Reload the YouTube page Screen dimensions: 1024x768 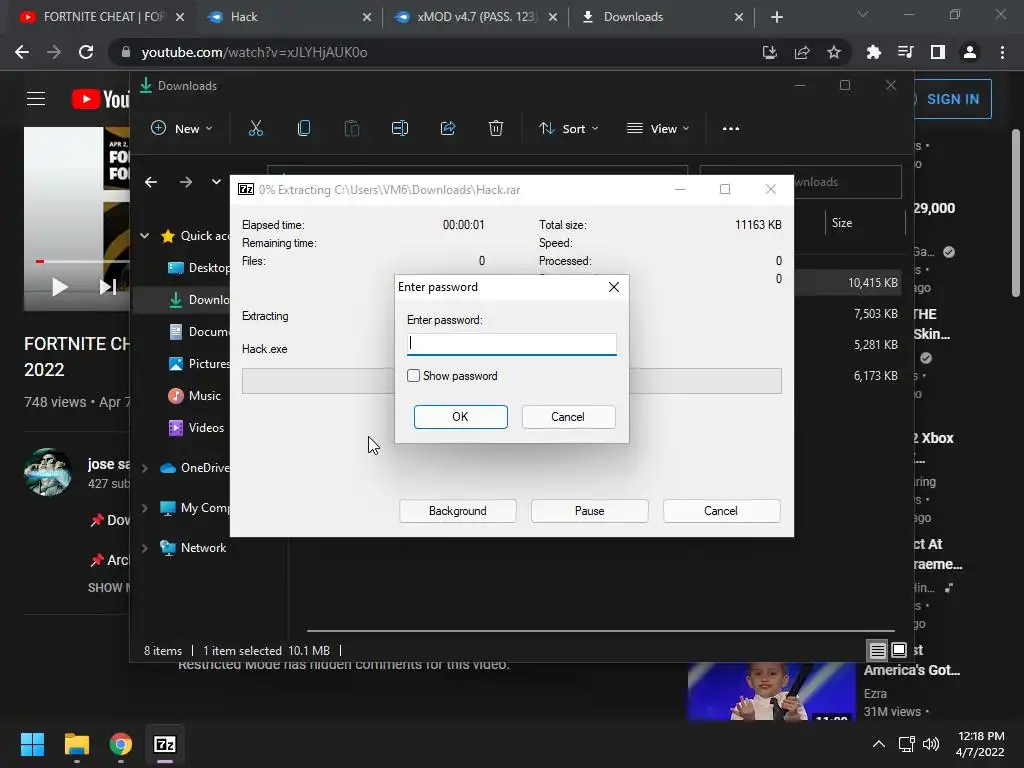pos(86,52)
